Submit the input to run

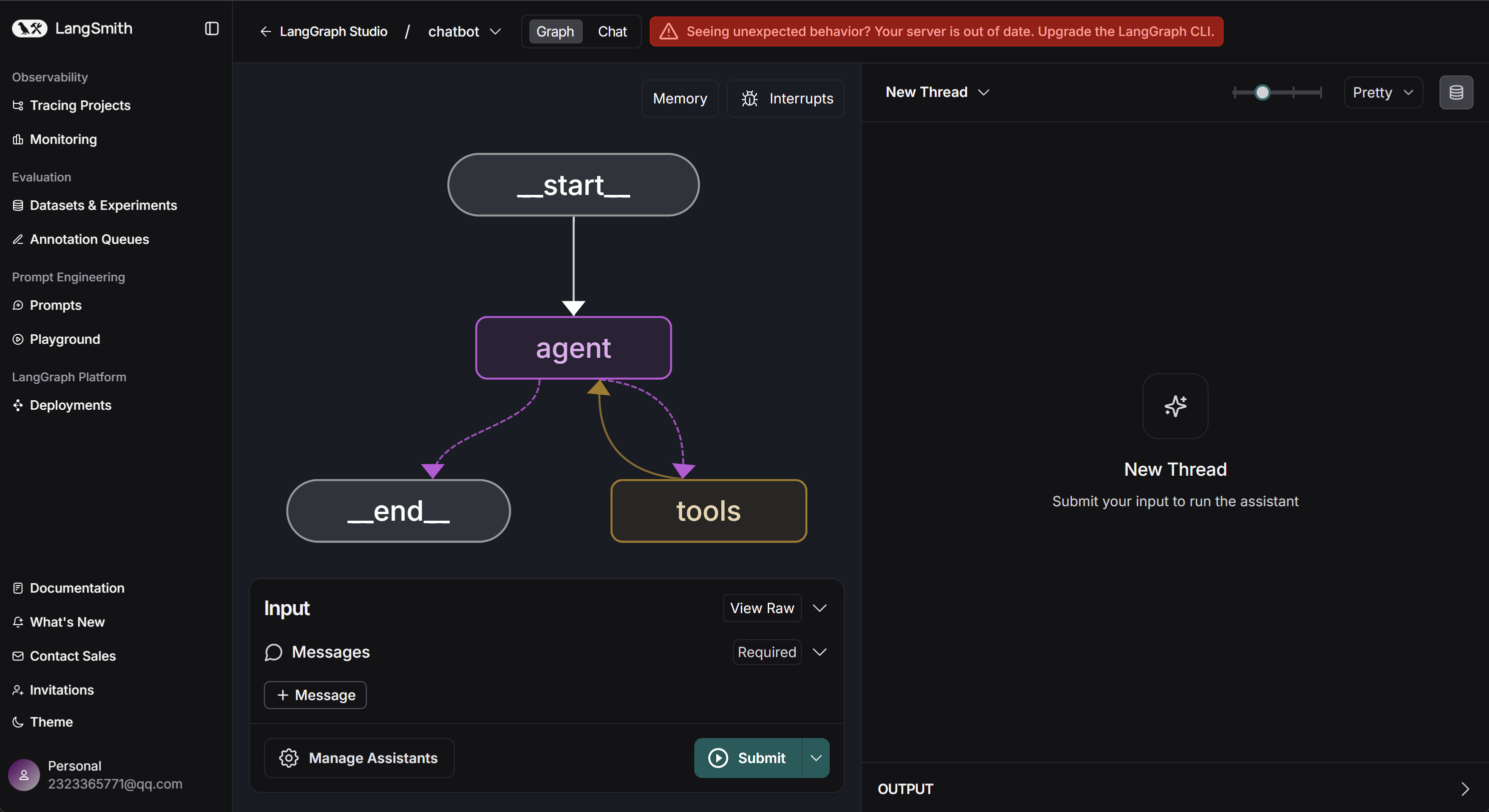[x=748, y=758]
